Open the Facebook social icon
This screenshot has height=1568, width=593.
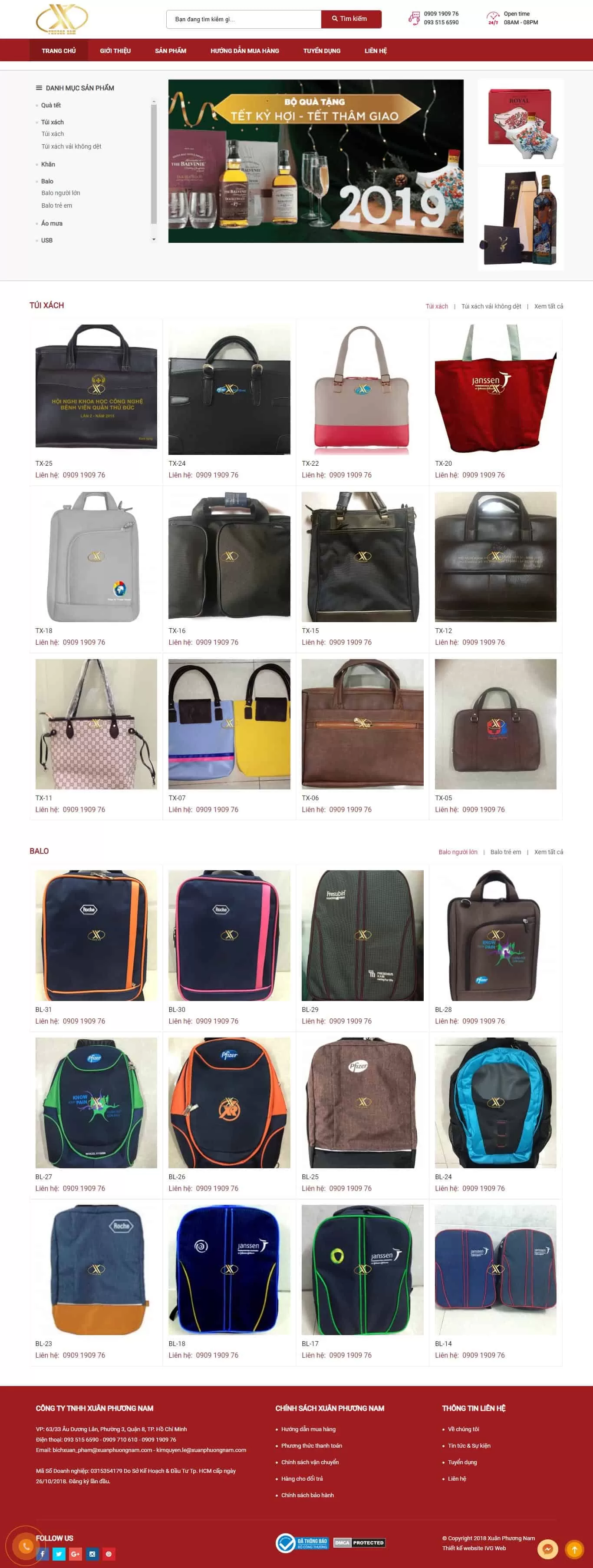[x=43, y=1553]
